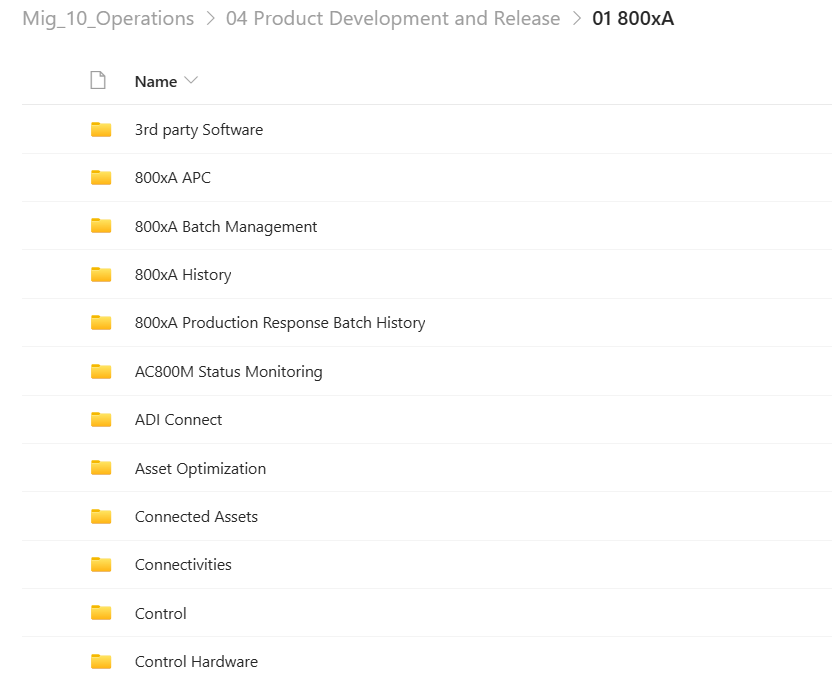Screen dimensions: 832x685
Task: Open the 3rd party Software folder icon
Action: click(x=101, y=129)
